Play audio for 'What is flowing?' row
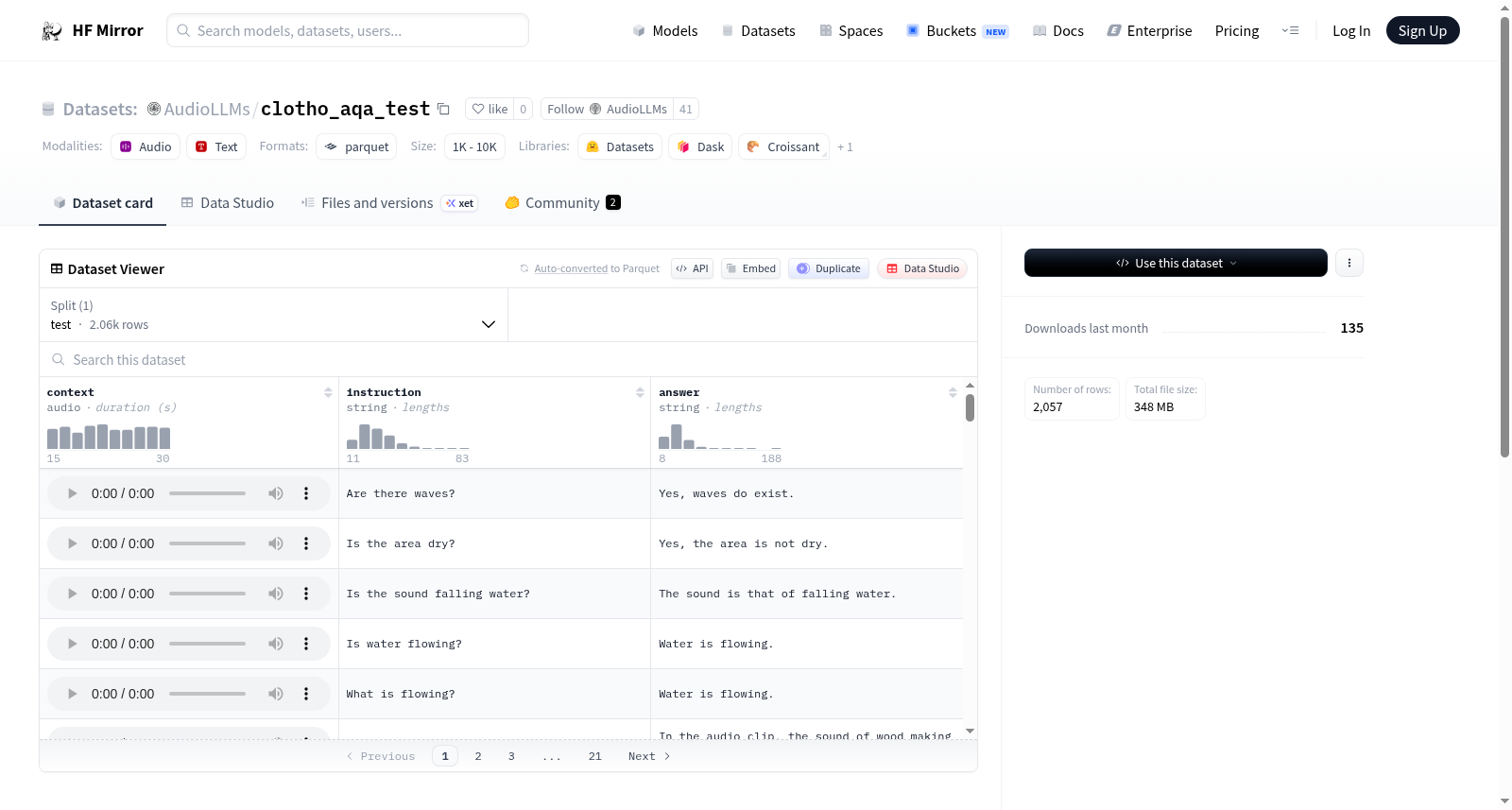 coord(72,694)
